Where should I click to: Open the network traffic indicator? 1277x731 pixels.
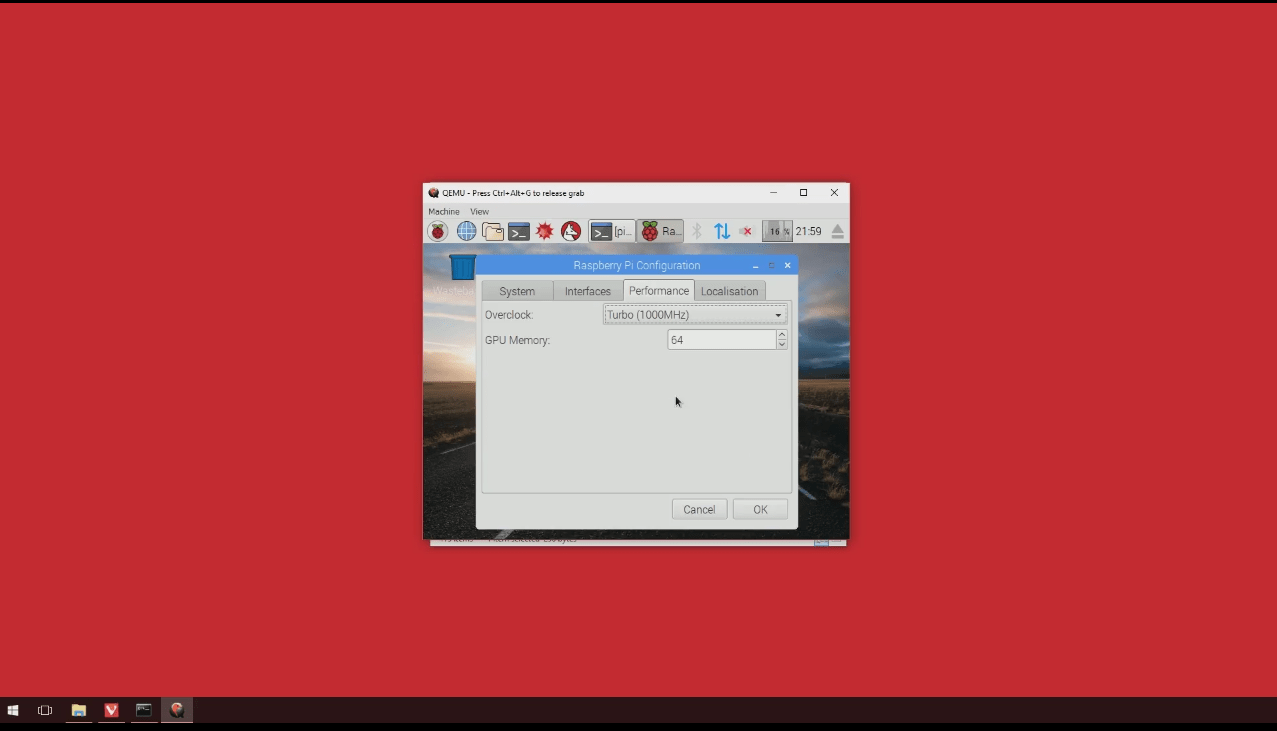[x=722, y=231]
